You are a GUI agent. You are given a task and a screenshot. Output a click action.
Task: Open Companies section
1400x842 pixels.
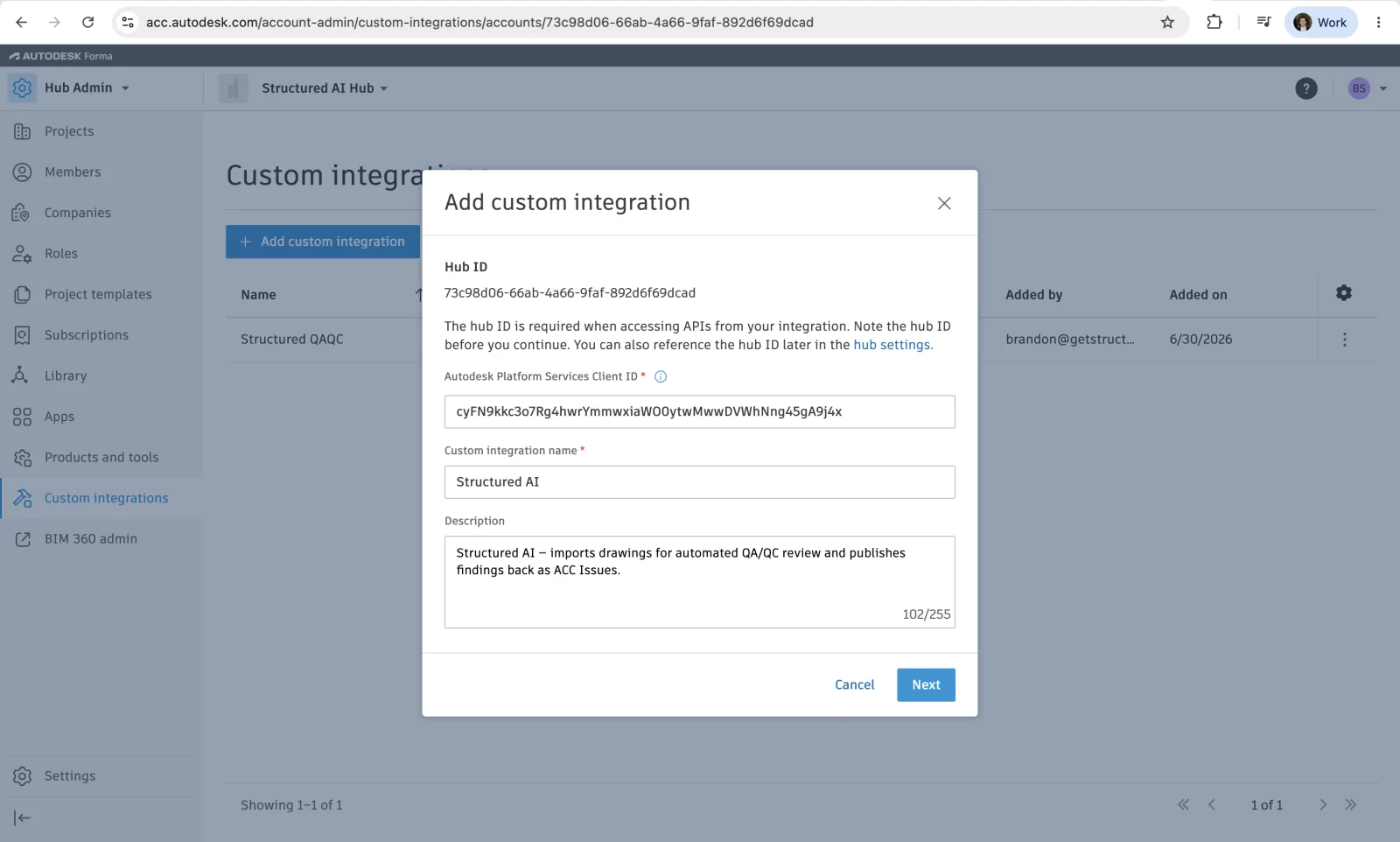tap(77, 213)
